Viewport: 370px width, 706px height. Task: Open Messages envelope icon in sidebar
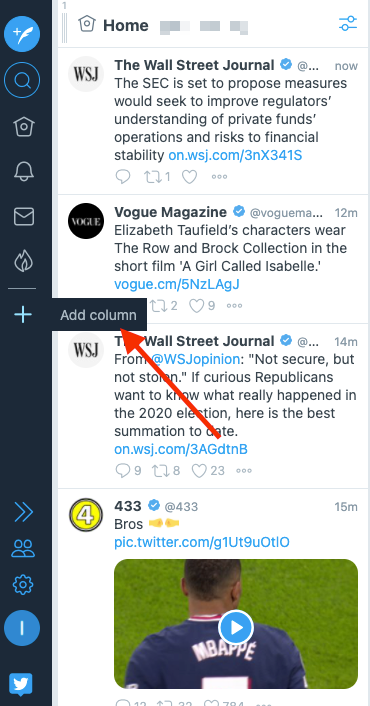[23, 216]
